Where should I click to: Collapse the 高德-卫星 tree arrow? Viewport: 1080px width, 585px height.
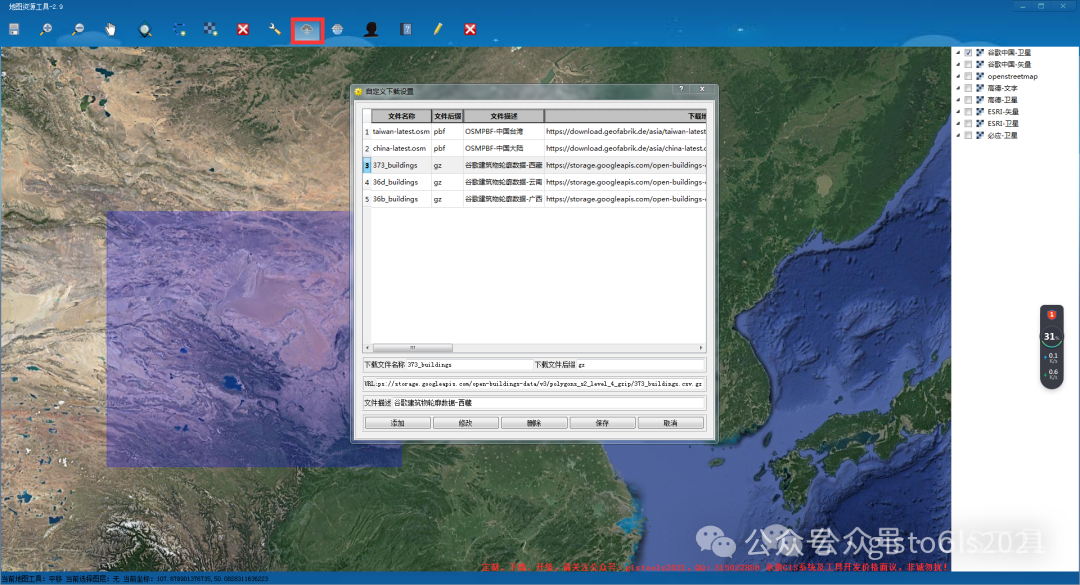click(x=958, y=100)
